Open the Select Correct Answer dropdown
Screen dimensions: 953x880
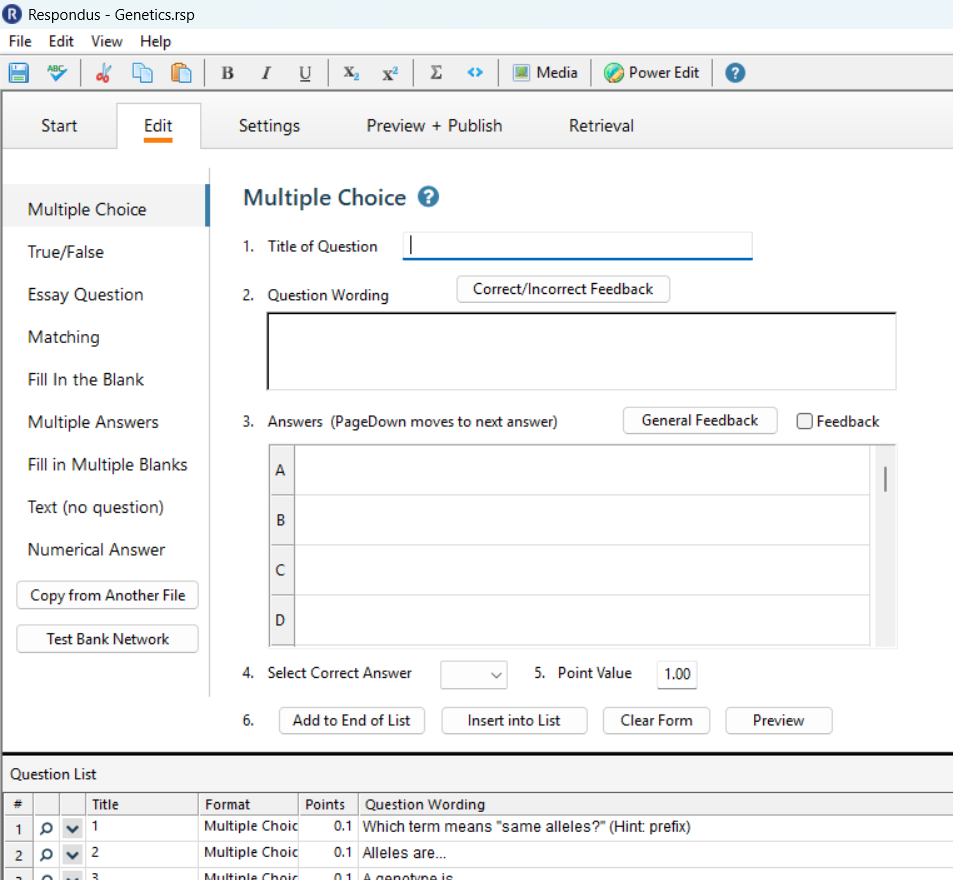(473, 674)
